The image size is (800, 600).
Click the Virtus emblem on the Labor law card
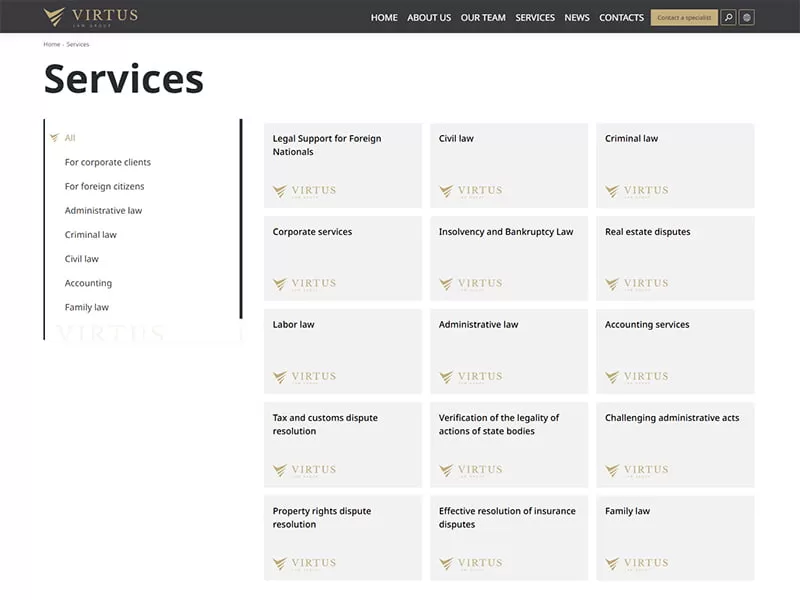coord(306,377)
